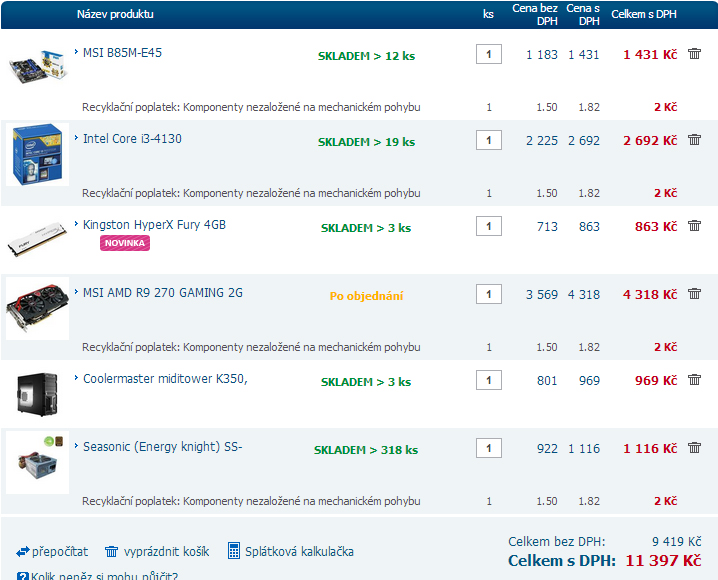Click MSI R9 270 graphics card thumbnail
The width and height of the screenshot is (718, 580).
(38, 309)
